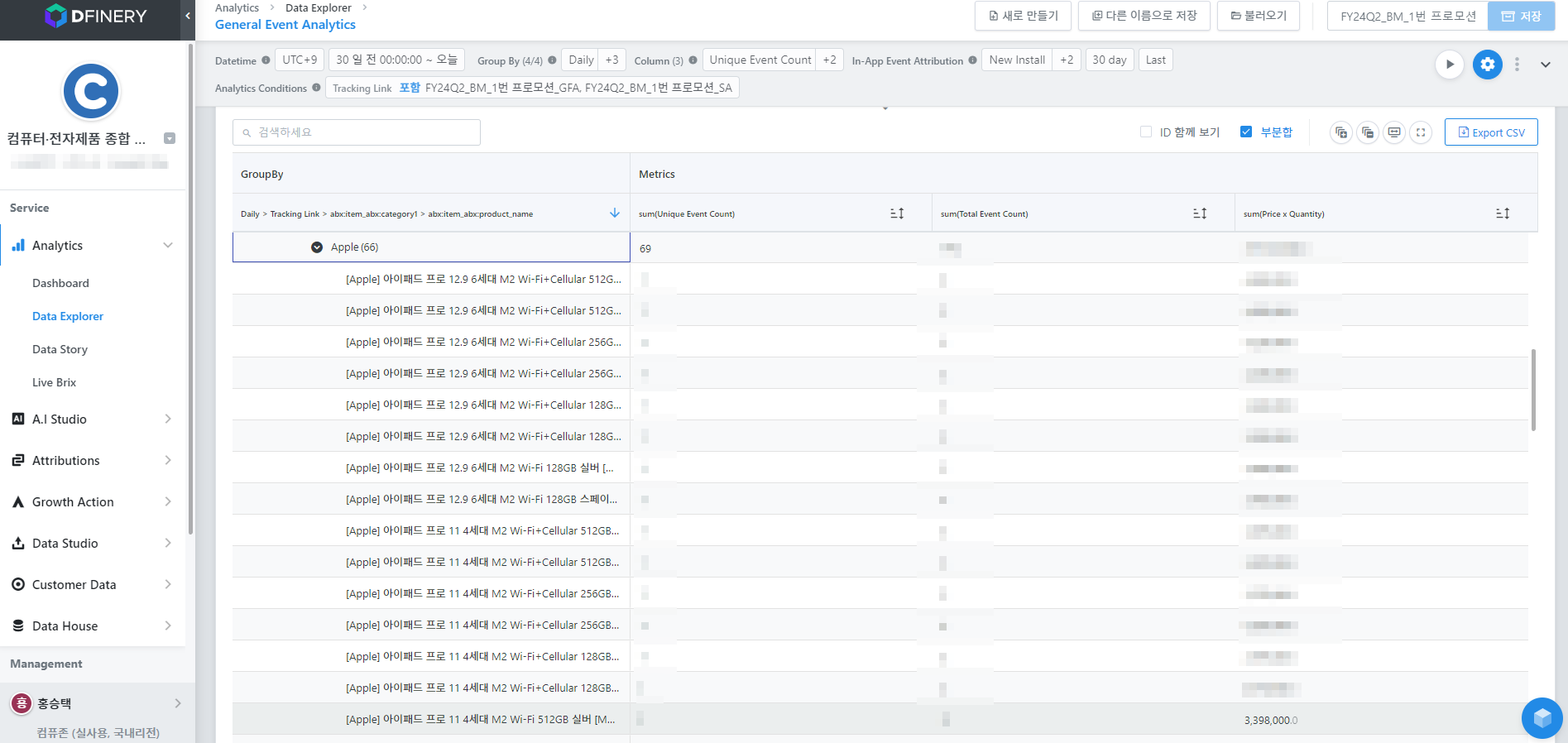This screenshot has width=1568, height=743.
Task: Click the Datetime info icon
Action: pyautogui.click(x=266, y=60)
